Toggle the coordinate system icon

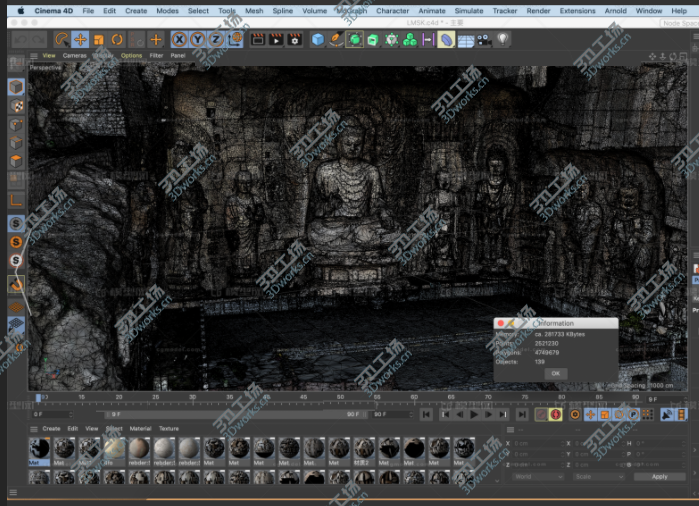click(x=235, y=40)
